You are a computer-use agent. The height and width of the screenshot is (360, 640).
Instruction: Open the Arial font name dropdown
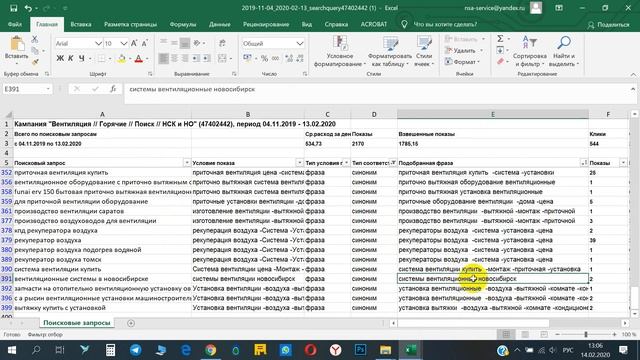coord(98,43)
